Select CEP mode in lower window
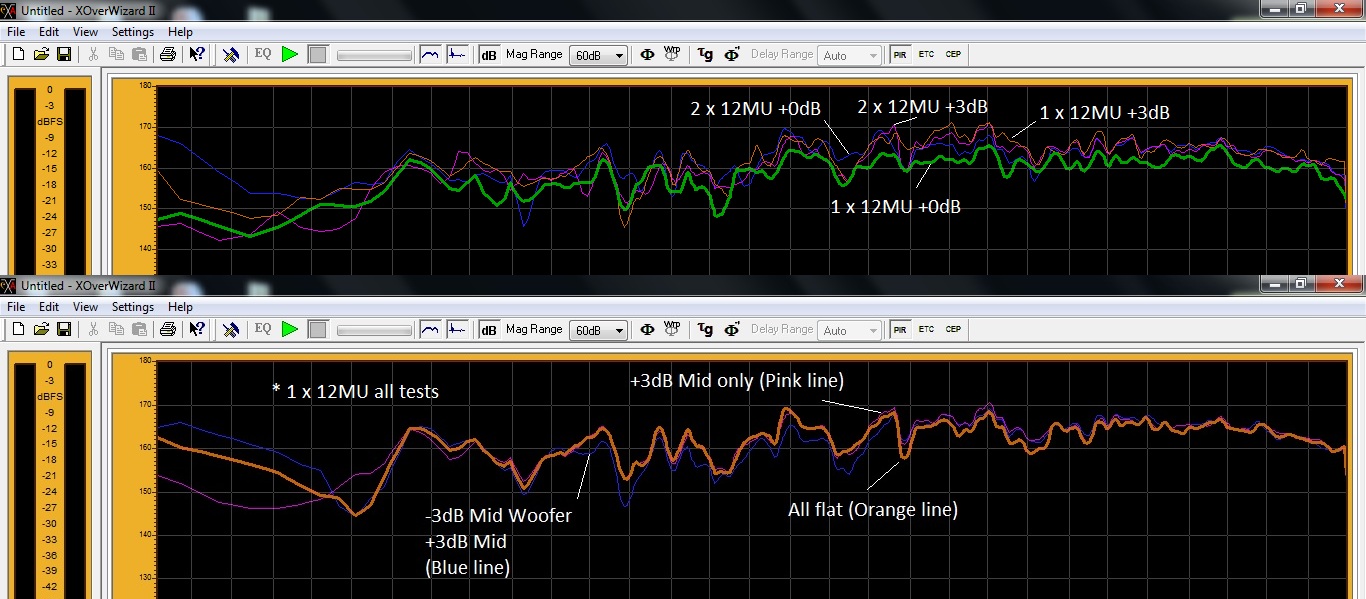Screen dimensions: 1366x599 coord(953,329)
